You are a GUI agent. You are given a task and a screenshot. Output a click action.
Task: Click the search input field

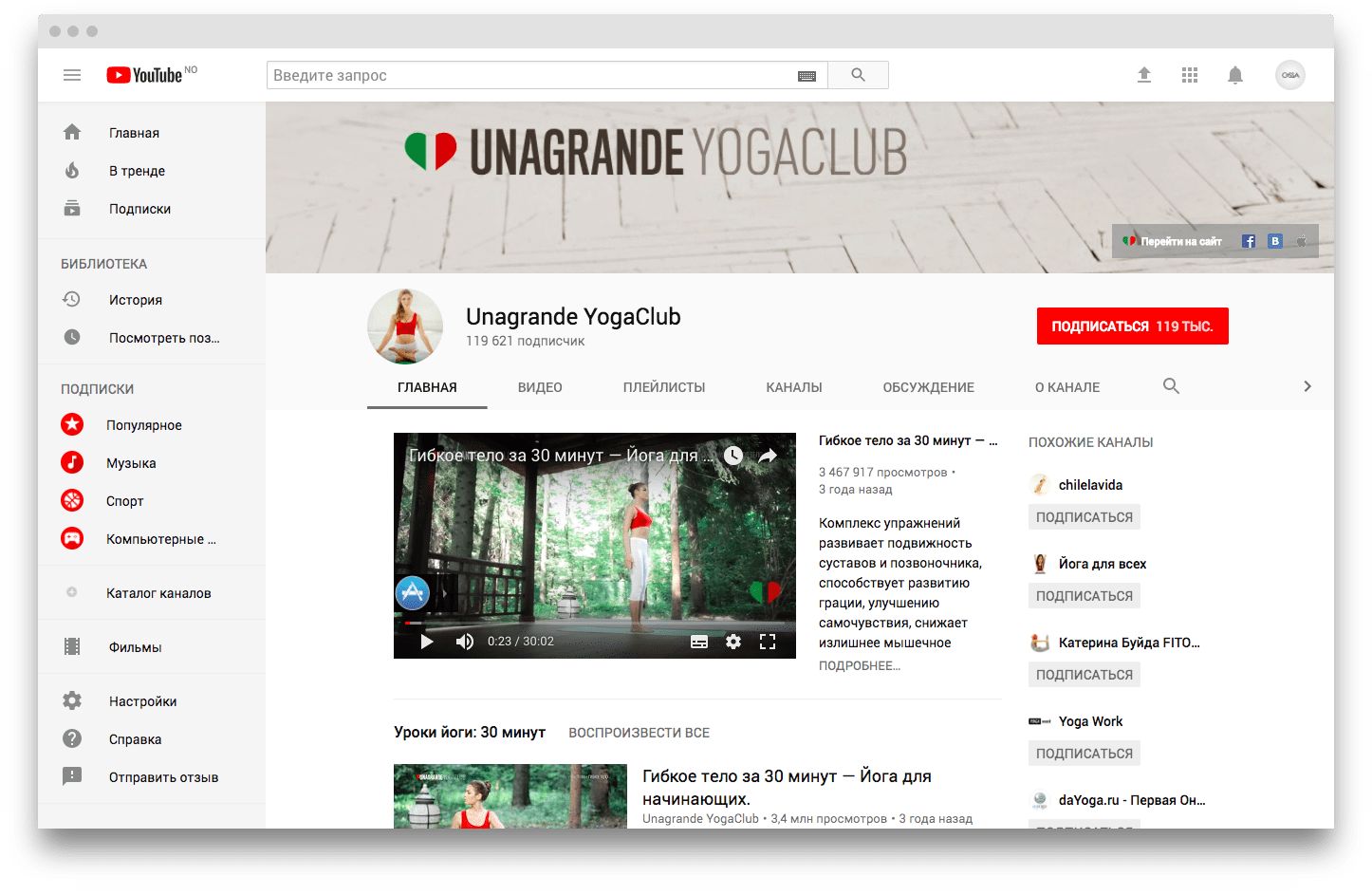547,75
